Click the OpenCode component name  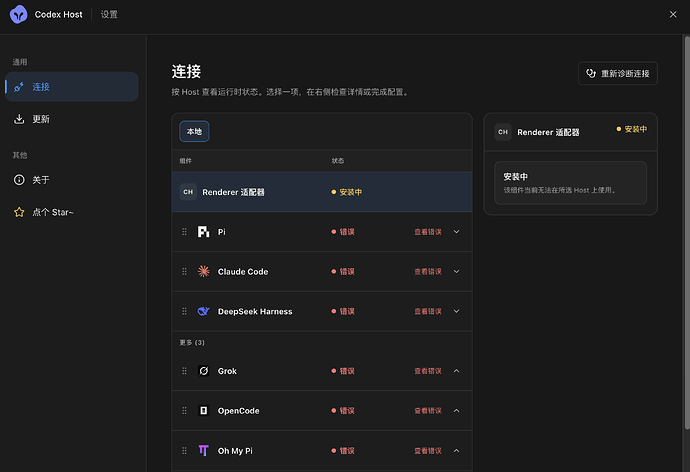point(239,411)
